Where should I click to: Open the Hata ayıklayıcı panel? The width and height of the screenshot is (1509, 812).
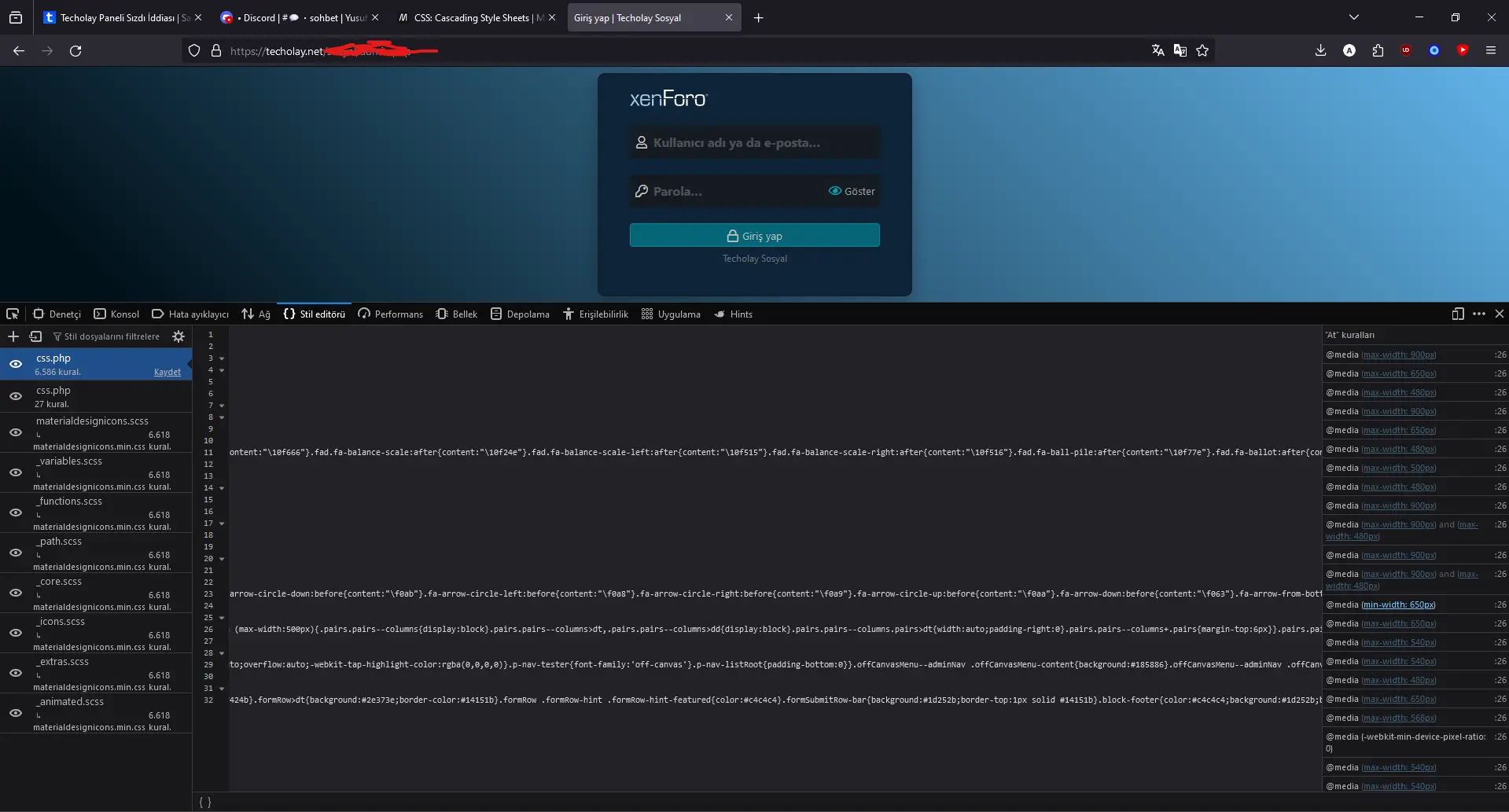(190, 314)
